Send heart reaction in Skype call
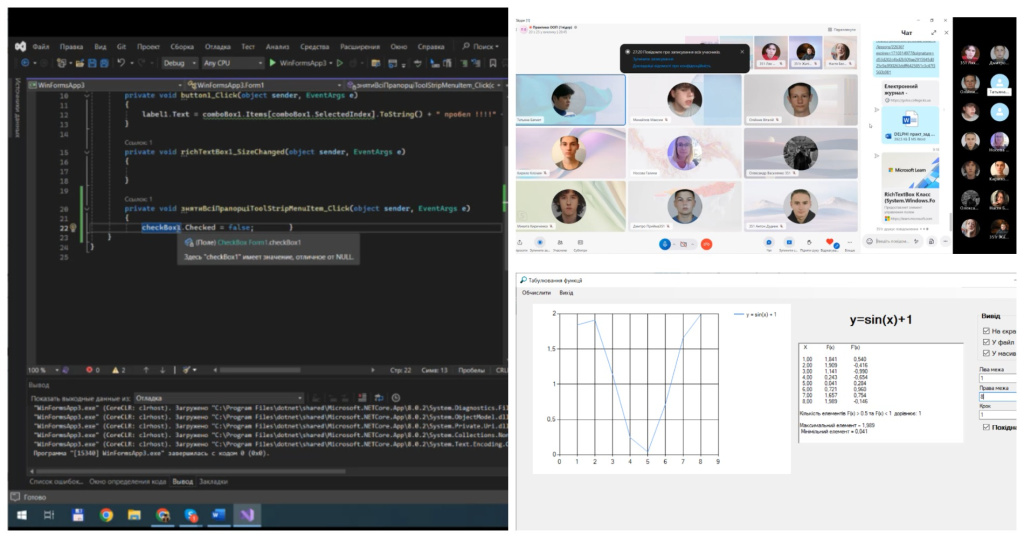The width and height of the screenshot is (1024, 538). (x=829, y=243)
